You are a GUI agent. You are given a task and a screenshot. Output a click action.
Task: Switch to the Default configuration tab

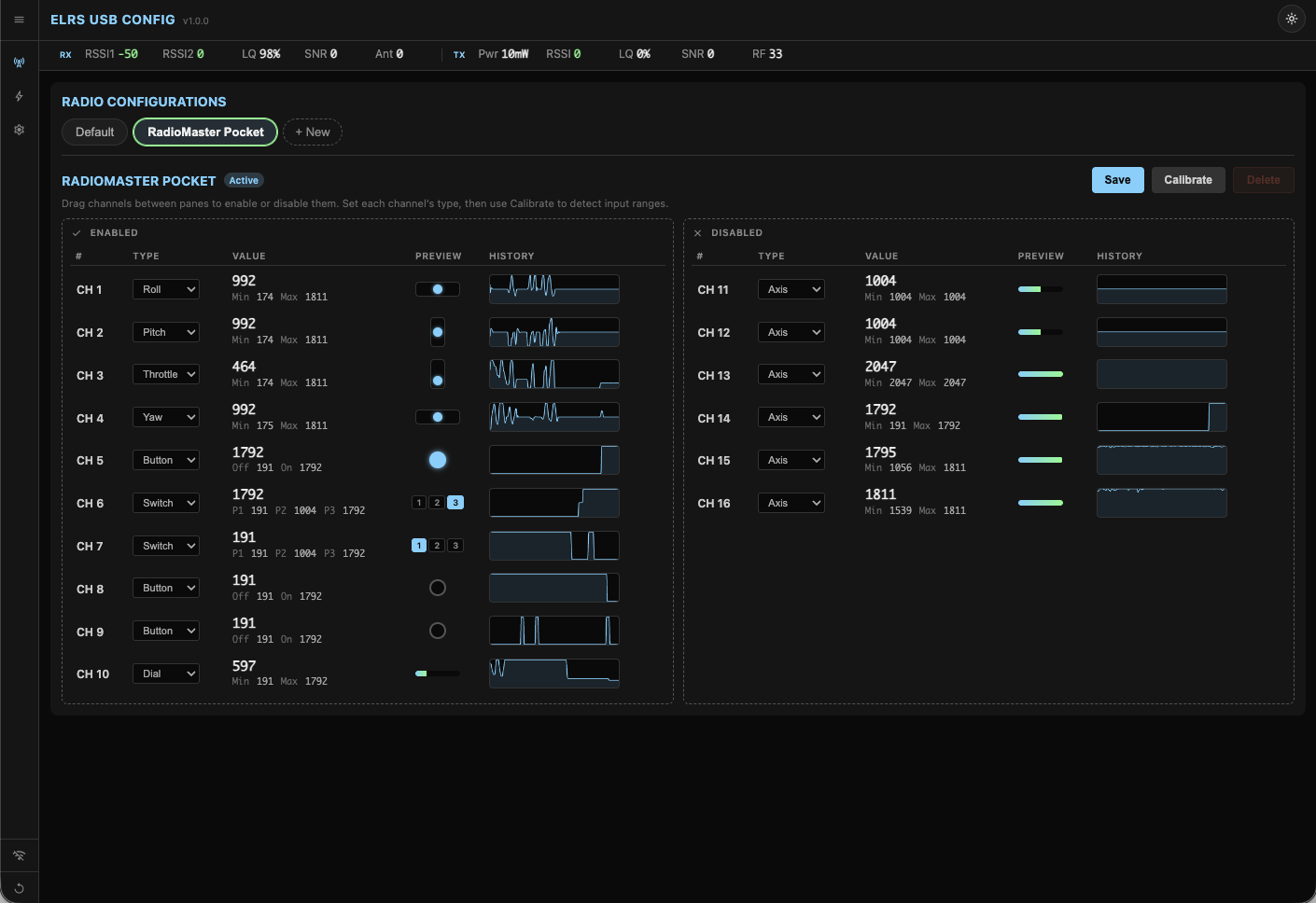[x=94, y=132]
